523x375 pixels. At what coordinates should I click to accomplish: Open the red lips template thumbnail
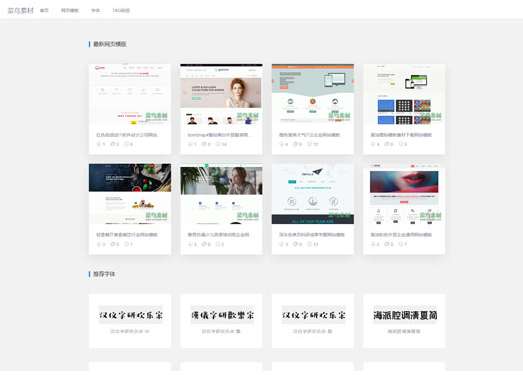pos(404,194)
